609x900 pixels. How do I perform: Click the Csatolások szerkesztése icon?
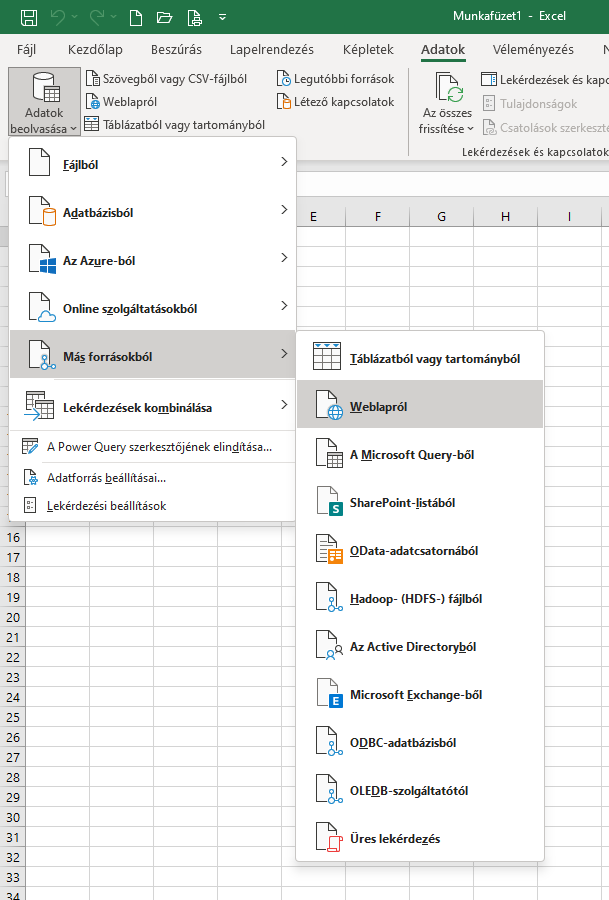point(489,127)
